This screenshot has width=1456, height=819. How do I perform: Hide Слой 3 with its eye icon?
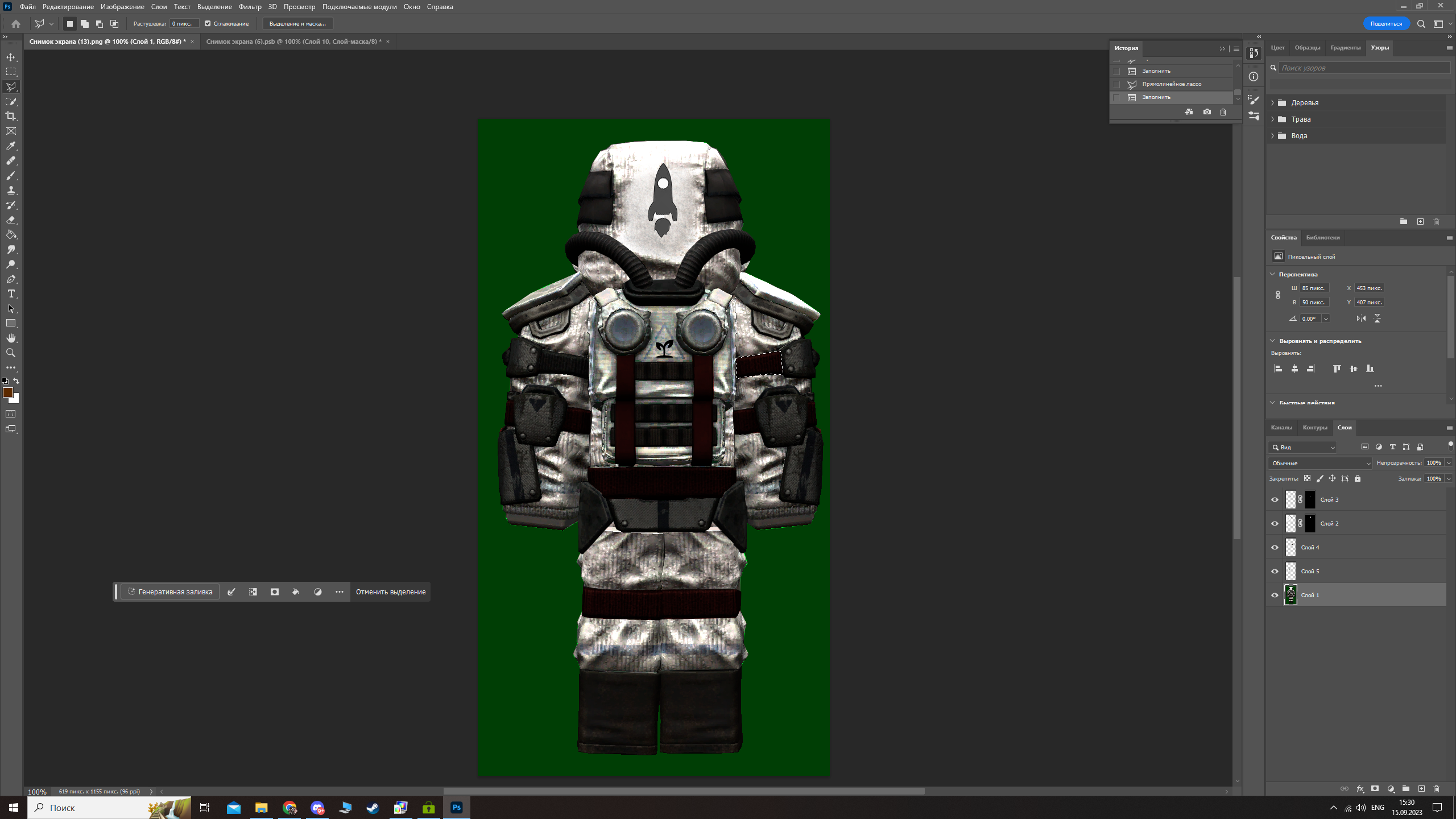click(x=1275, y=500)
